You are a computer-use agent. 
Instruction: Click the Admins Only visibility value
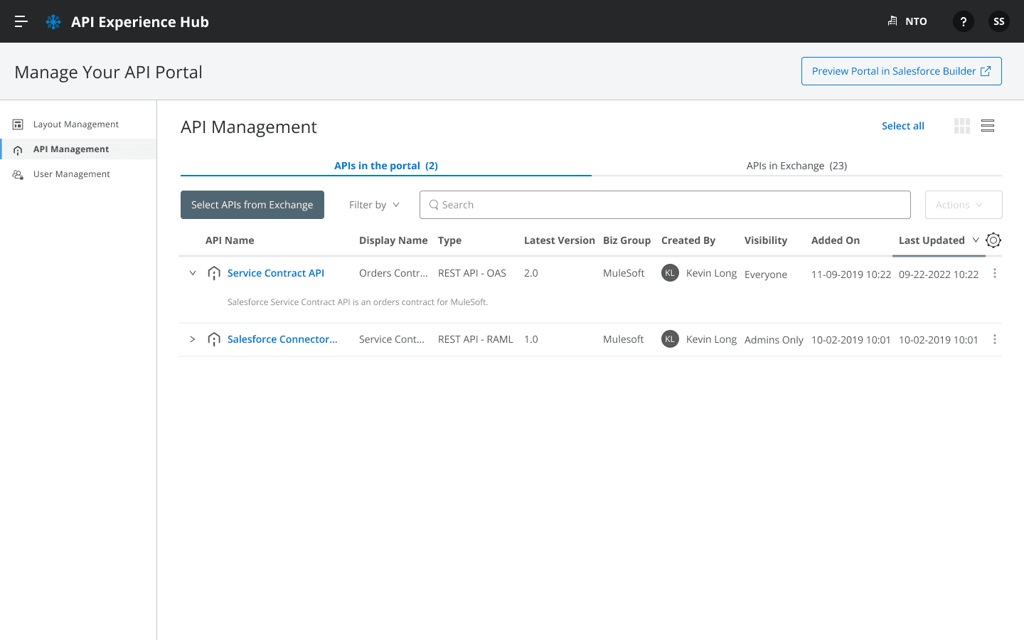(774, 340)
